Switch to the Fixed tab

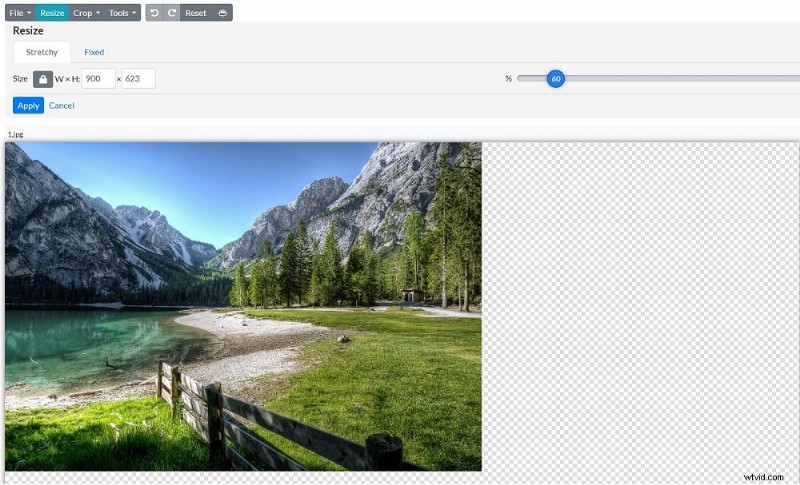click(94, 52)
